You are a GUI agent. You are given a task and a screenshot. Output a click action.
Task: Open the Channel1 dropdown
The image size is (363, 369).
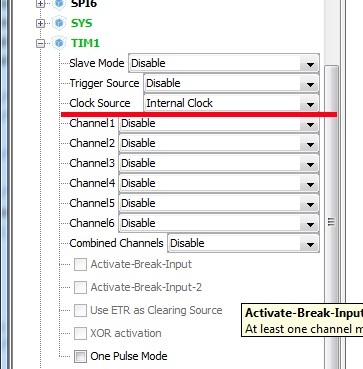click(219, 123)
